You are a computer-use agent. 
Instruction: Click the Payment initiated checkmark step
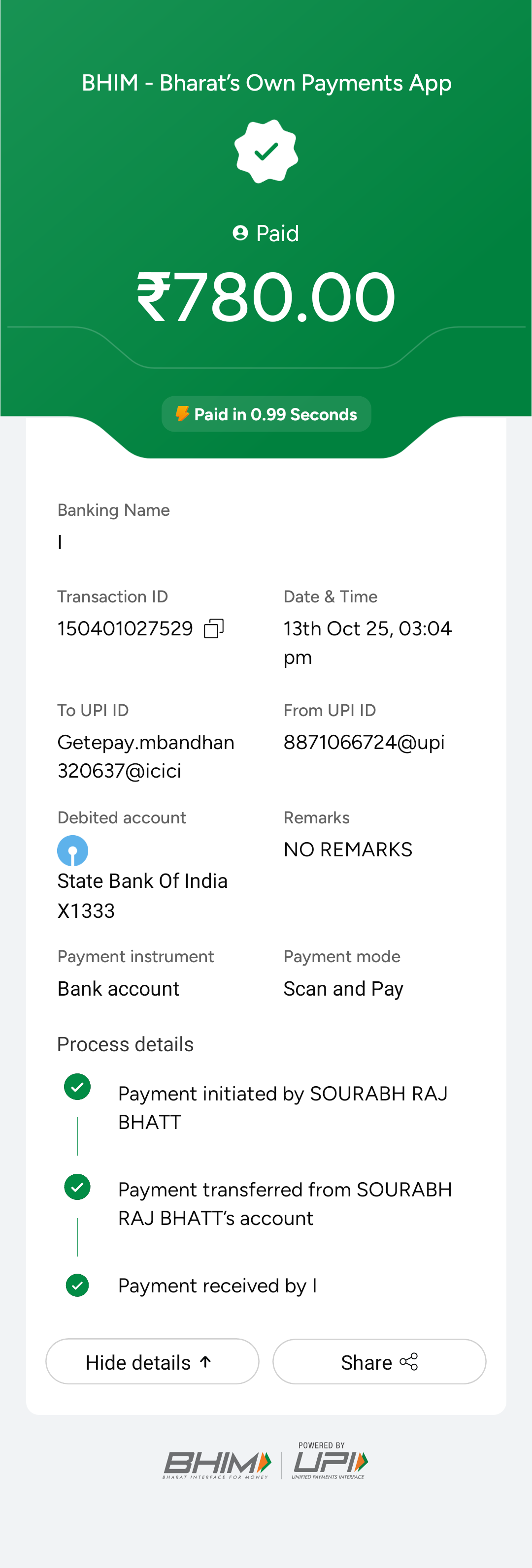(77, 1087)
